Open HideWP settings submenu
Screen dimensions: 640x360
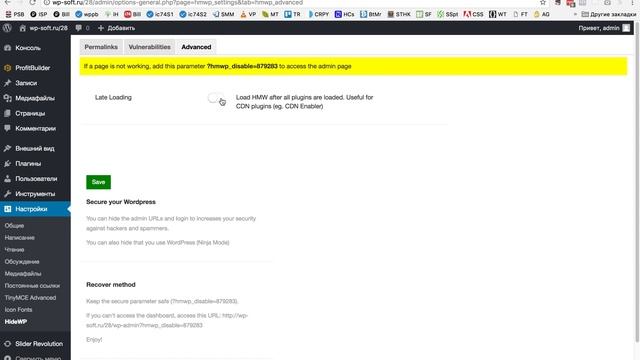pyautogui.click(x=16, y=322)
